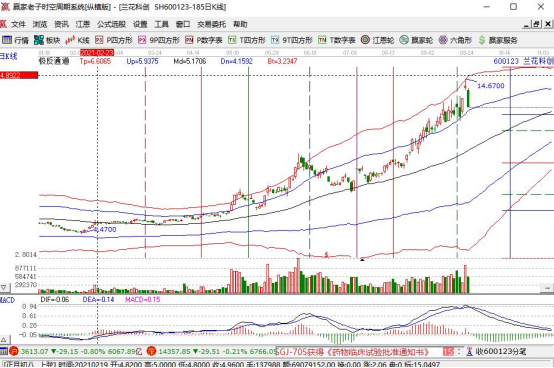Open the T数字表 tool
The image size is (554, 368).
click(x=337, y=40)
